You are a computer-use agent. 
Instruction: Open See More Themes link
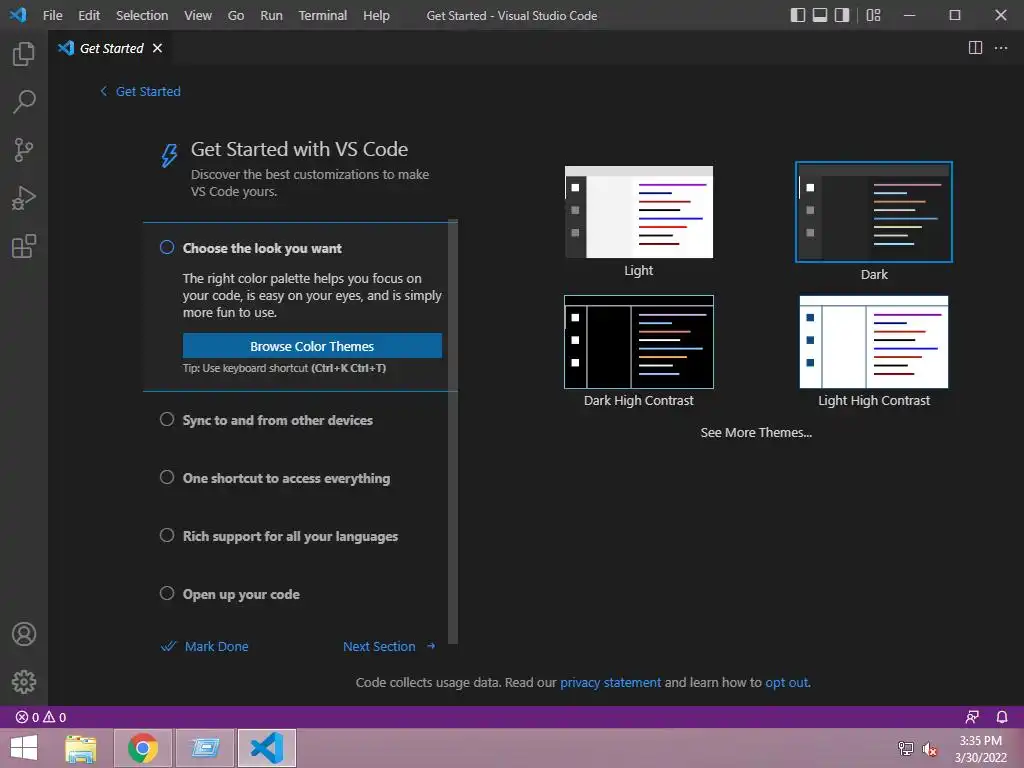tap(756, 432)
